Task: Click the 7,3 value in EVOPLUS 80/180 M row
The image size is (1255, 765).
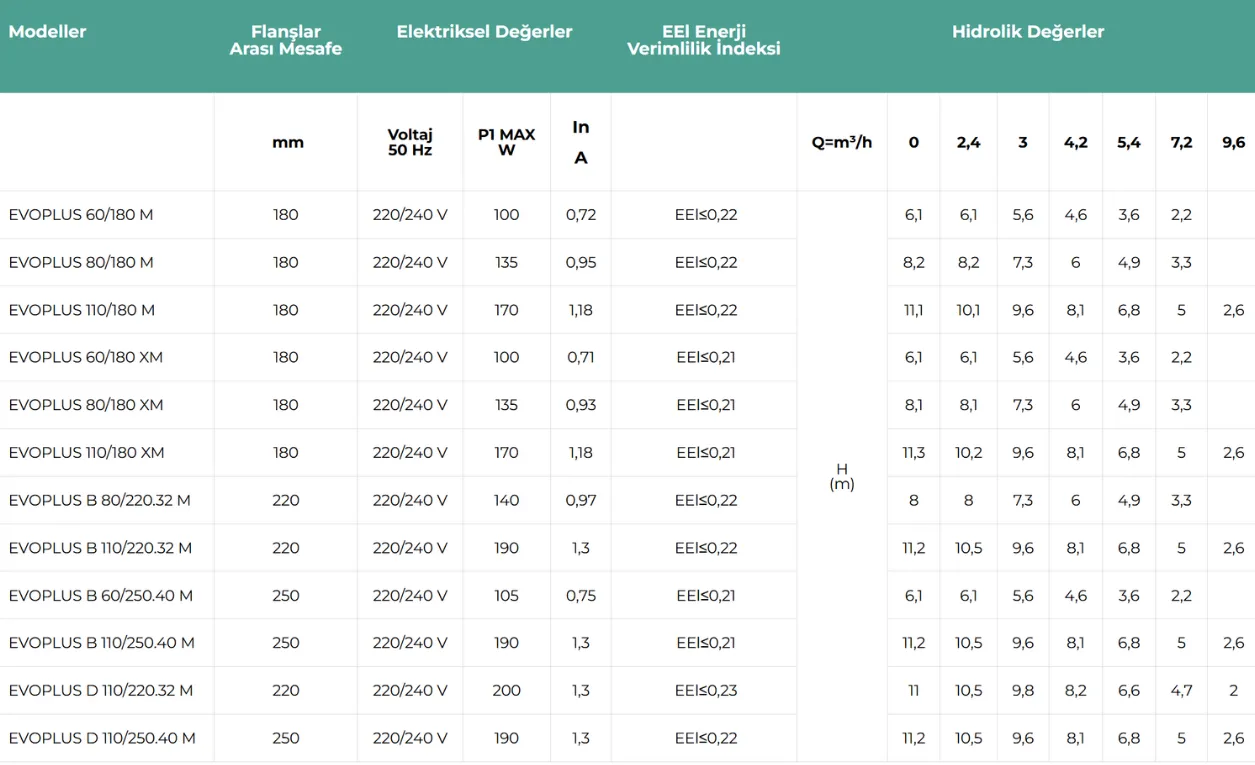Action: pos(1023,263)
